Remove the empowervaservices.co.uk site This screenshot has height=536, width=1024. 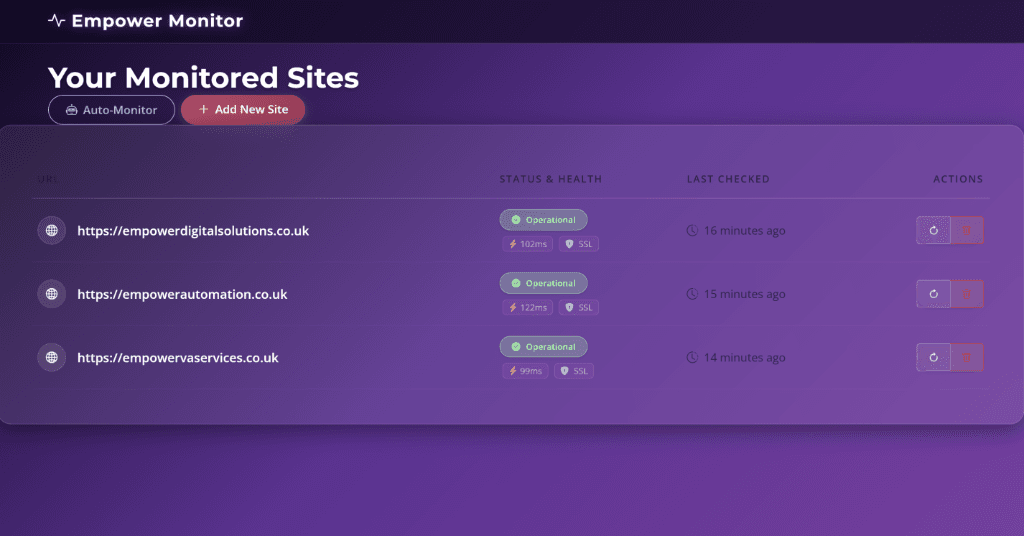tap(967, 357)
